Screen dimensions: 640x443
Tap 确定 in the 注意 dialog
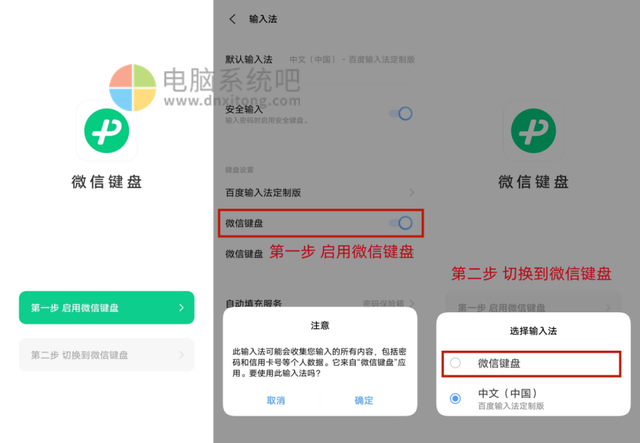point(364,401)
